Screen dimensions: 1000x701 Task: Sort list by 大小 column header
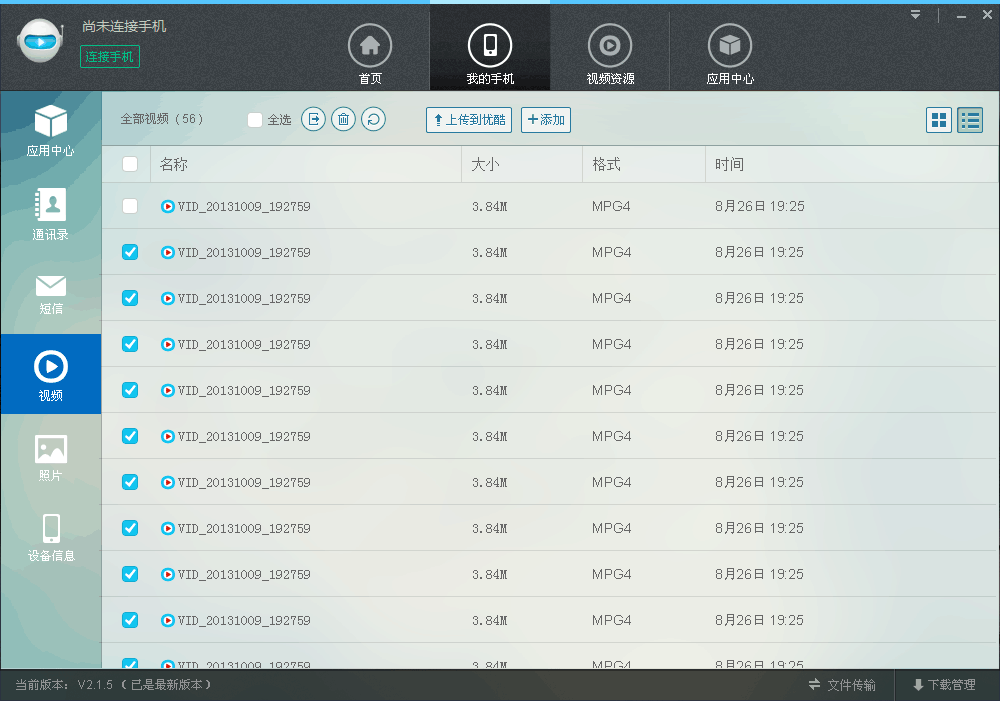(x=486, y=164)
